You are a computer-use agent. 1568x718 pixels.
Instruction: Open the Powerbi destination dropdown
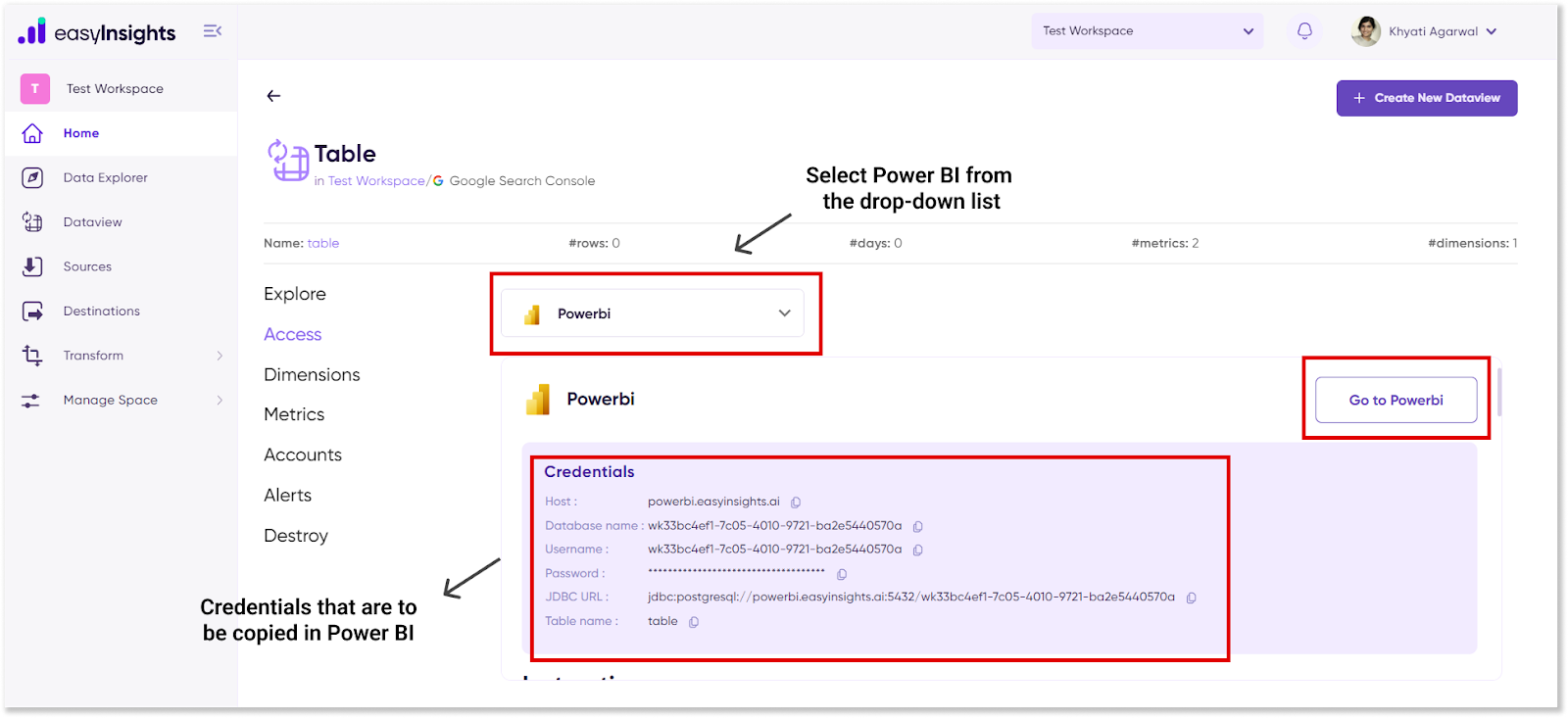(653, 313)
